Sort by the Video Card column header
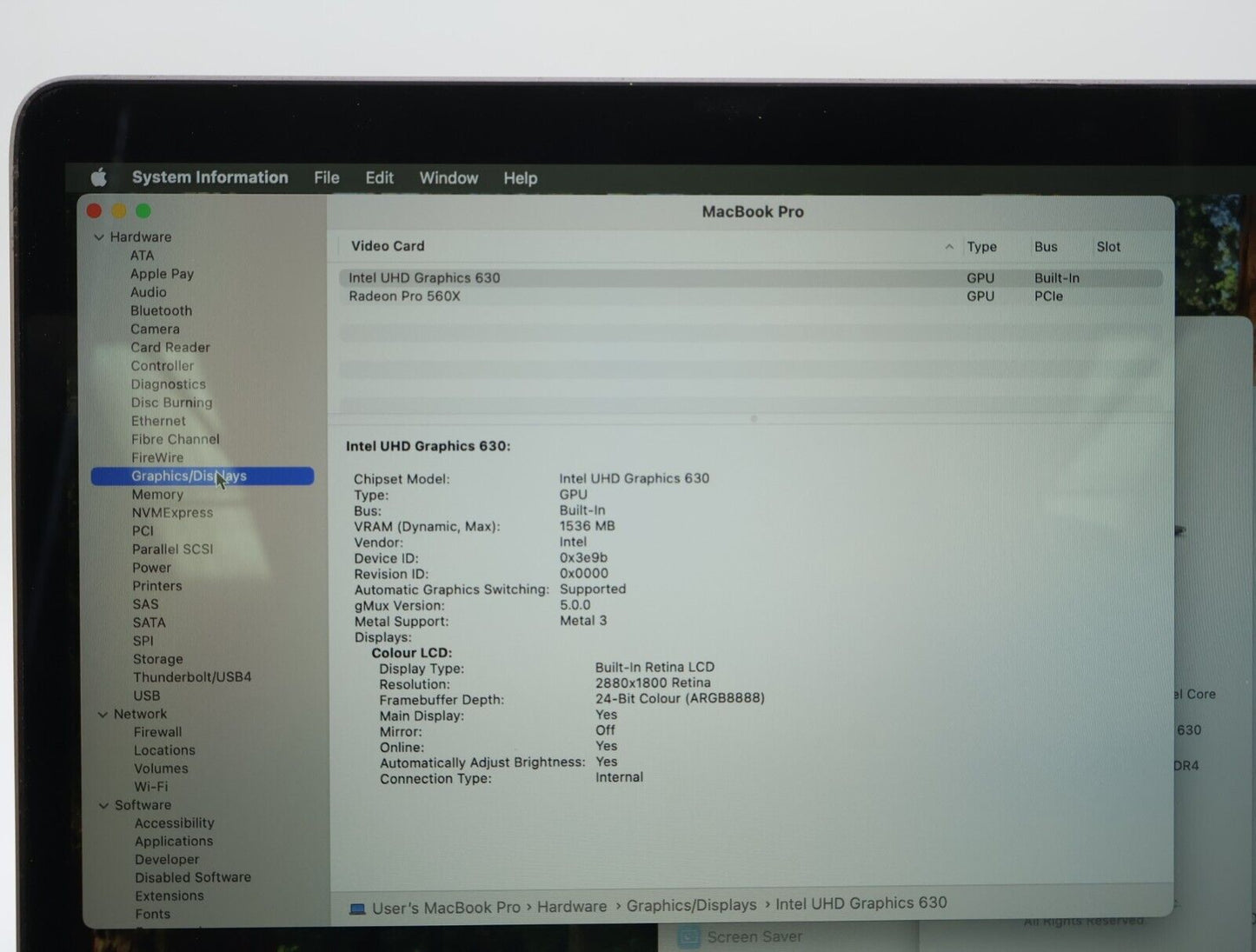This screenshot has width=1256, height=952. pyautogui.click(x=388, y=246)
